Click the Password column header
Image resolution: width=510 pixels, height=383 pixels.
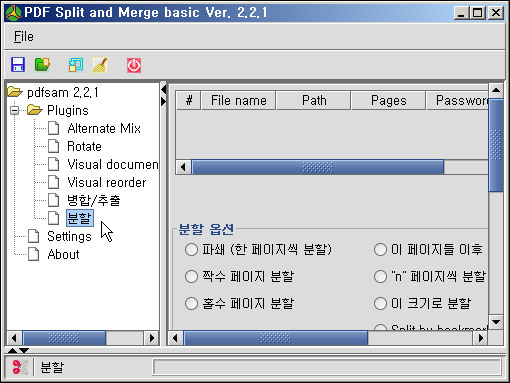point(457,100)
